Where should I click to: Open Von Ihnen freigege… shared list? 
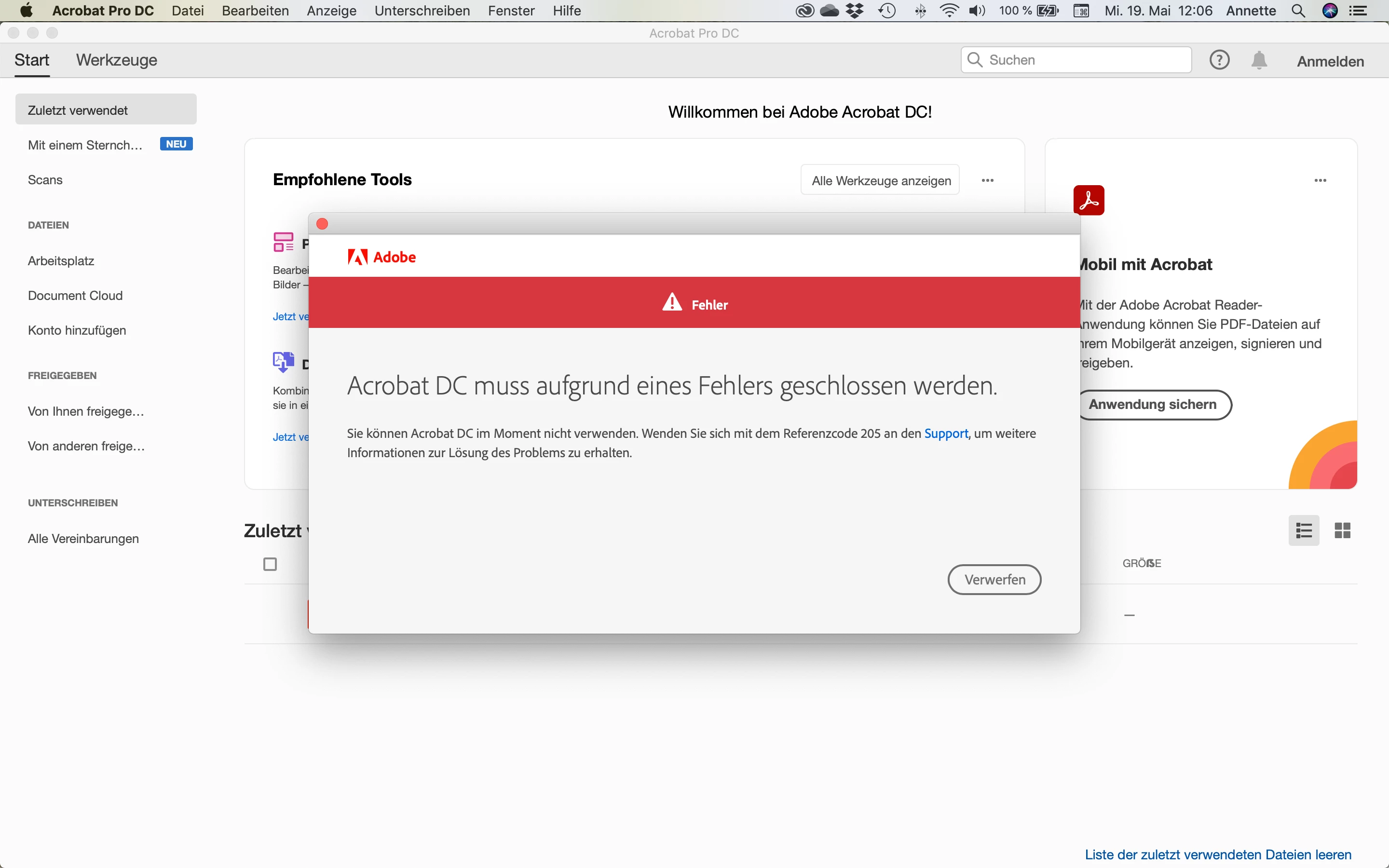pos(86,412)
